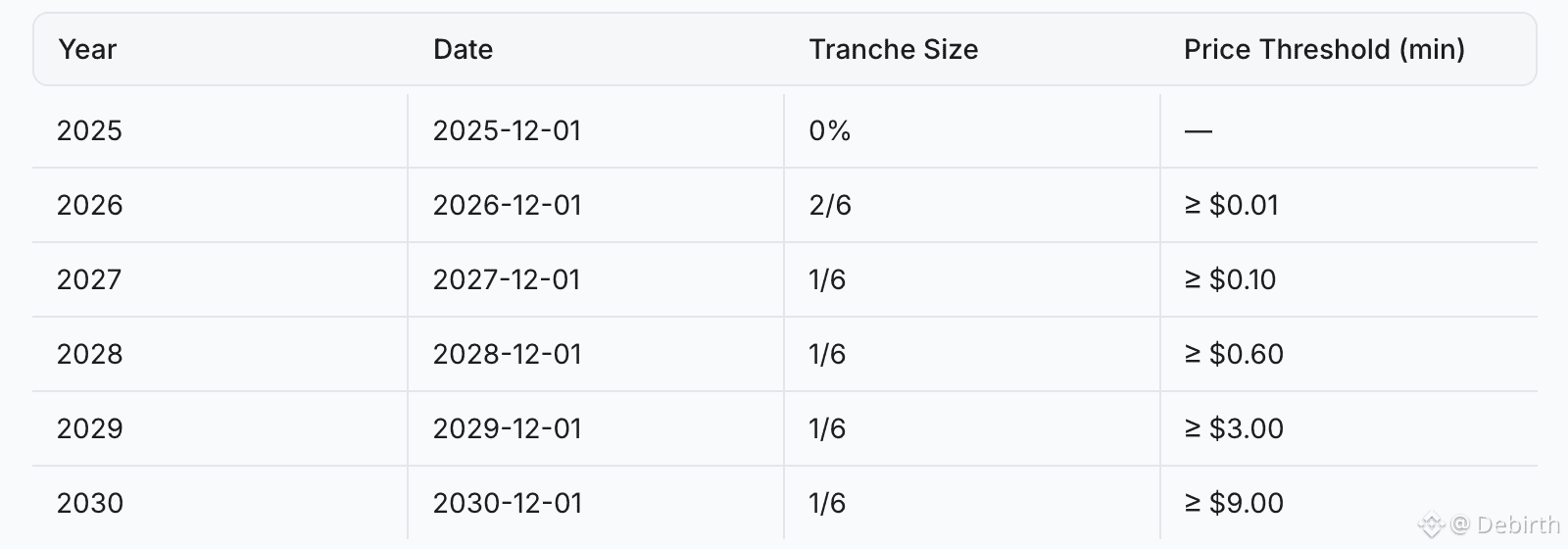Image resolution: width=1568 pixels, height=549 pixels.
Task: Click the ≥ $0.60 price threshold cell
Action: [1234, 354]
